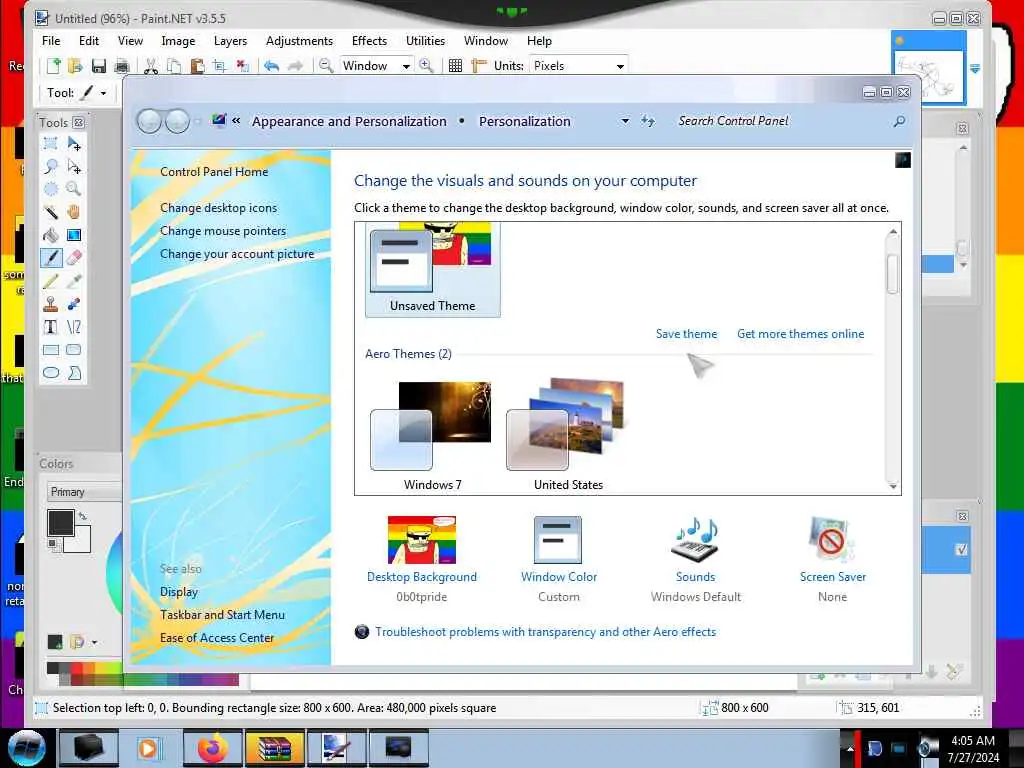The height and width of the screenshot is (768, 1024).
Task: Click the Cut scissors icon
Action: [x=151, y=65]
